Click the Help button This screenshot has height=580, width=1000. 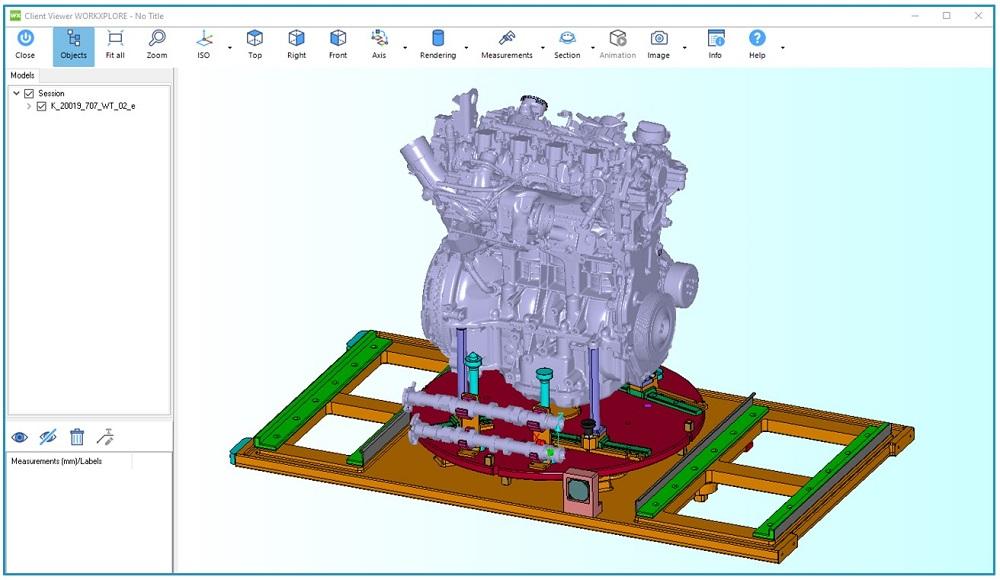[x=756, y=42]
